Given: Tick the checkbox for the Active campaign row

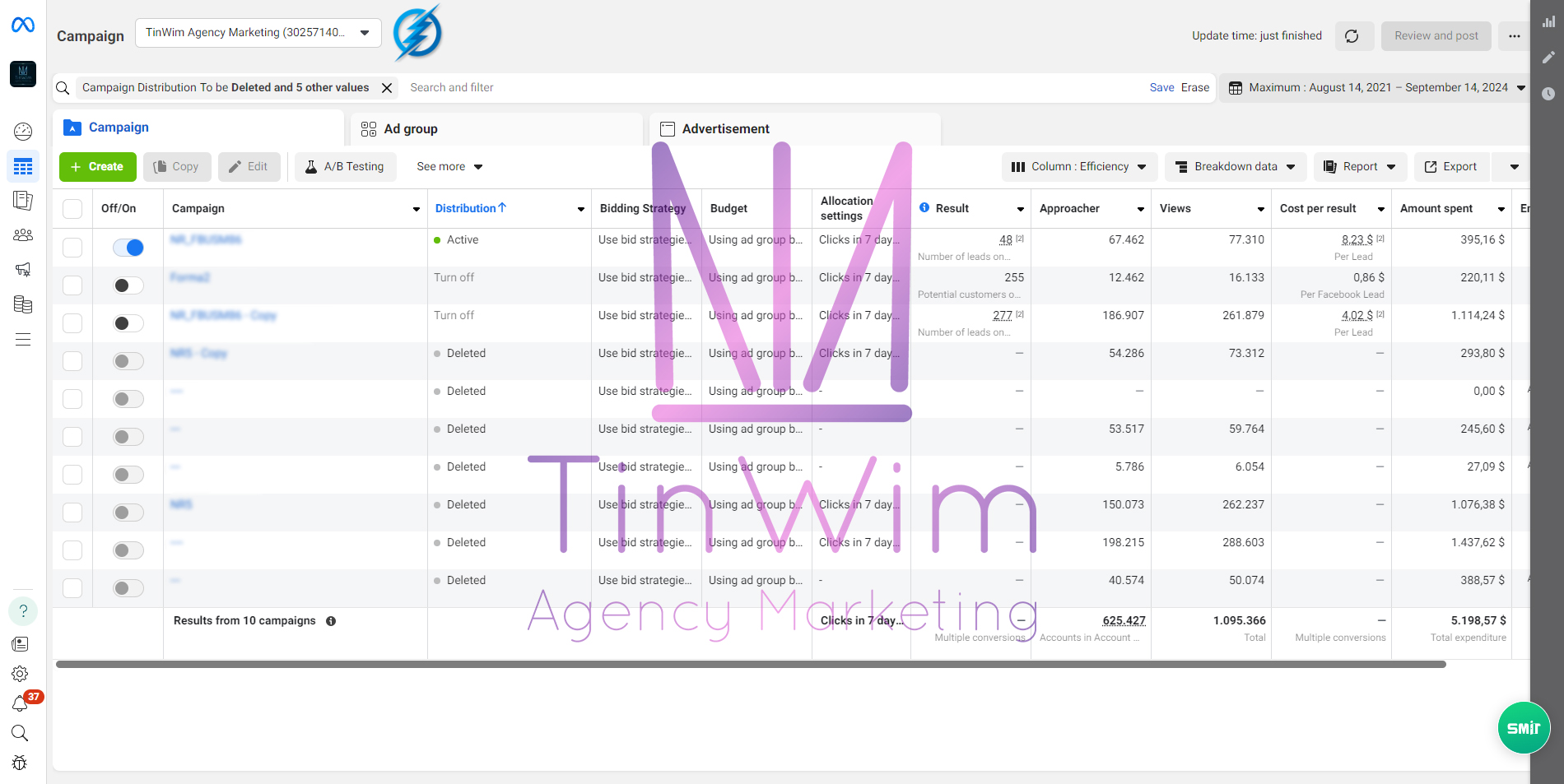Looking at the screenshot, I should pos(72,248).
